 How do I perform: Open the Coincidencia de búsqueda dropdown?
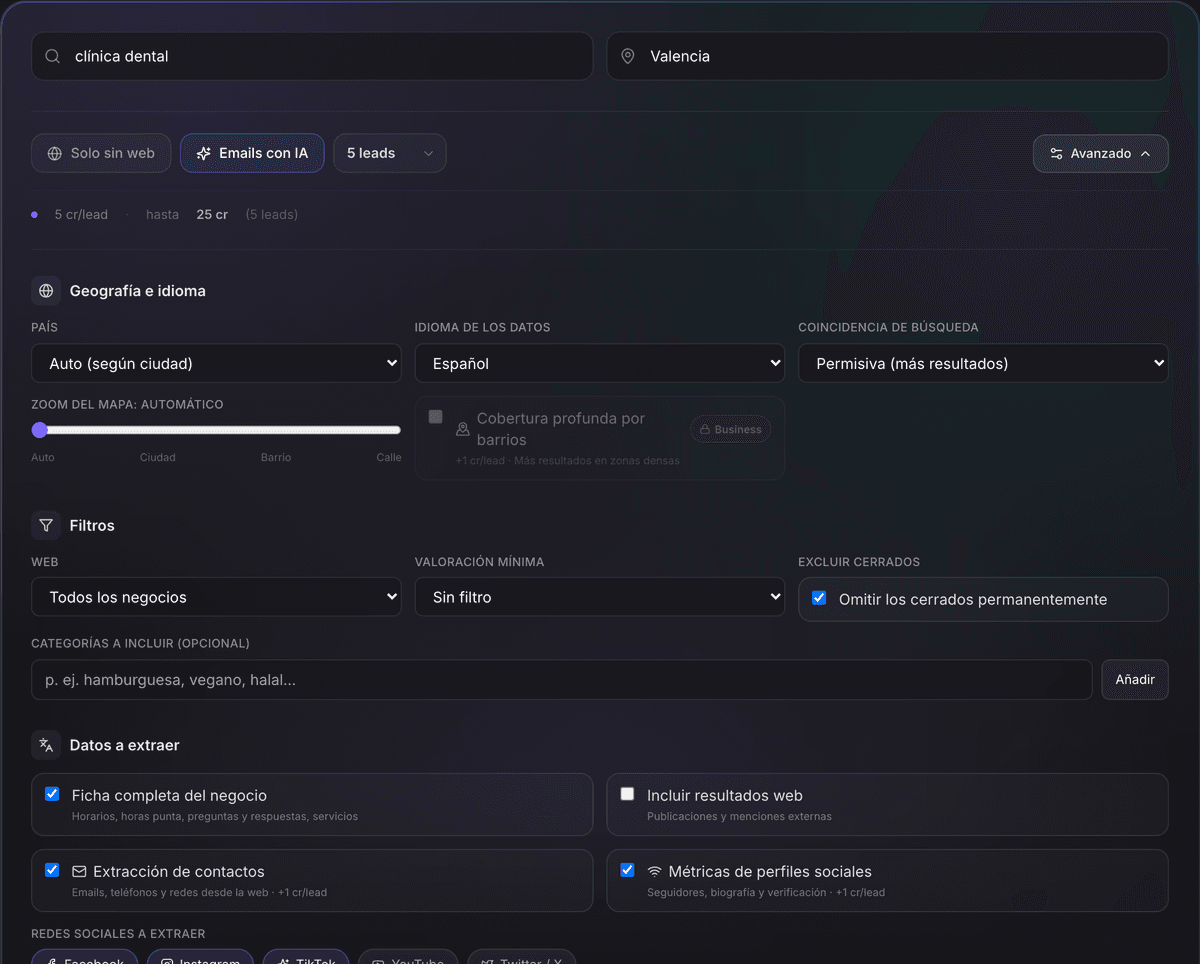pyautogui.click(x=983, y=364)
